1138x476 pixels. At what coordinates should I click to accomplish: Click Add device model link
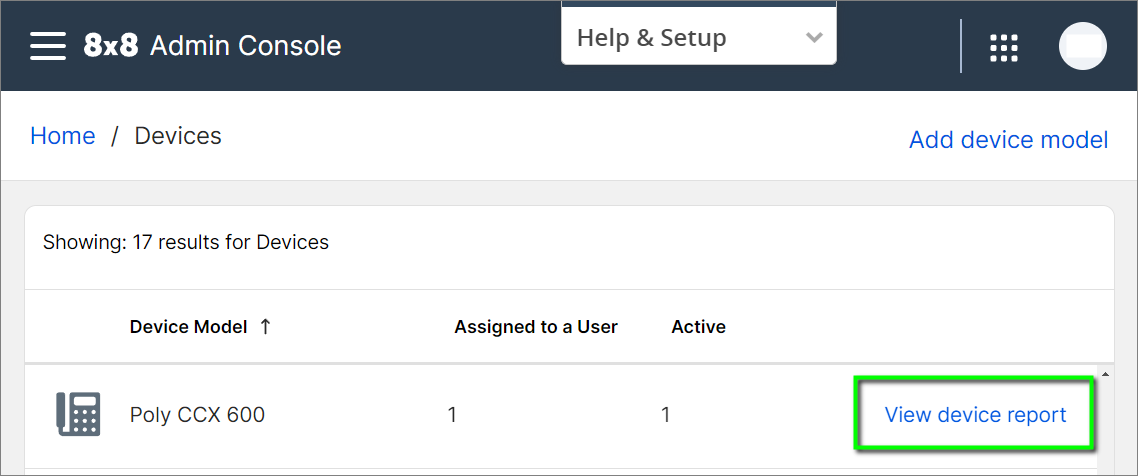point(1009,139)
